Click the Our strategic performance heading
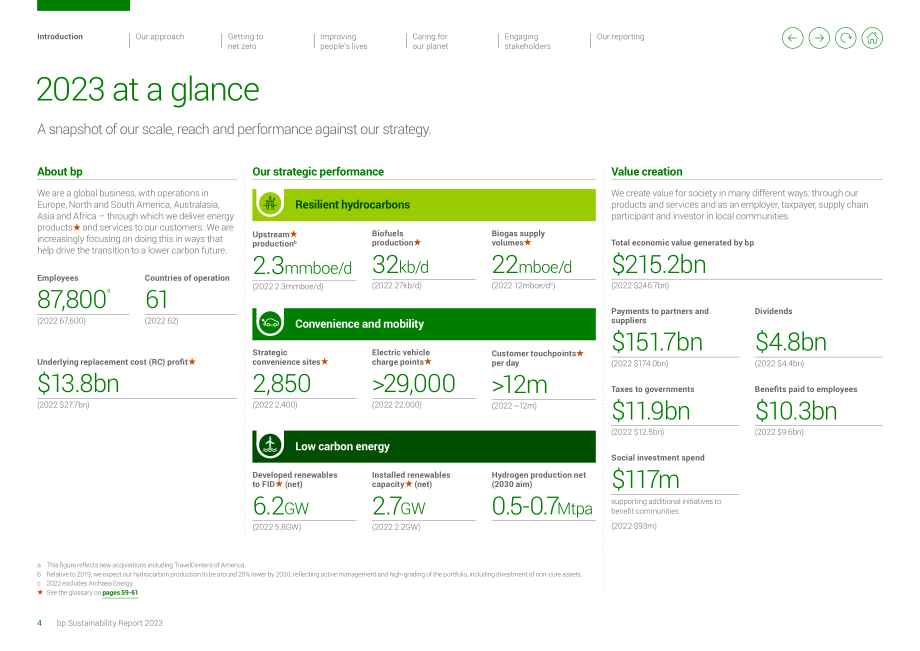This screenshot has width=920, height=651. (x=318, y=171)
